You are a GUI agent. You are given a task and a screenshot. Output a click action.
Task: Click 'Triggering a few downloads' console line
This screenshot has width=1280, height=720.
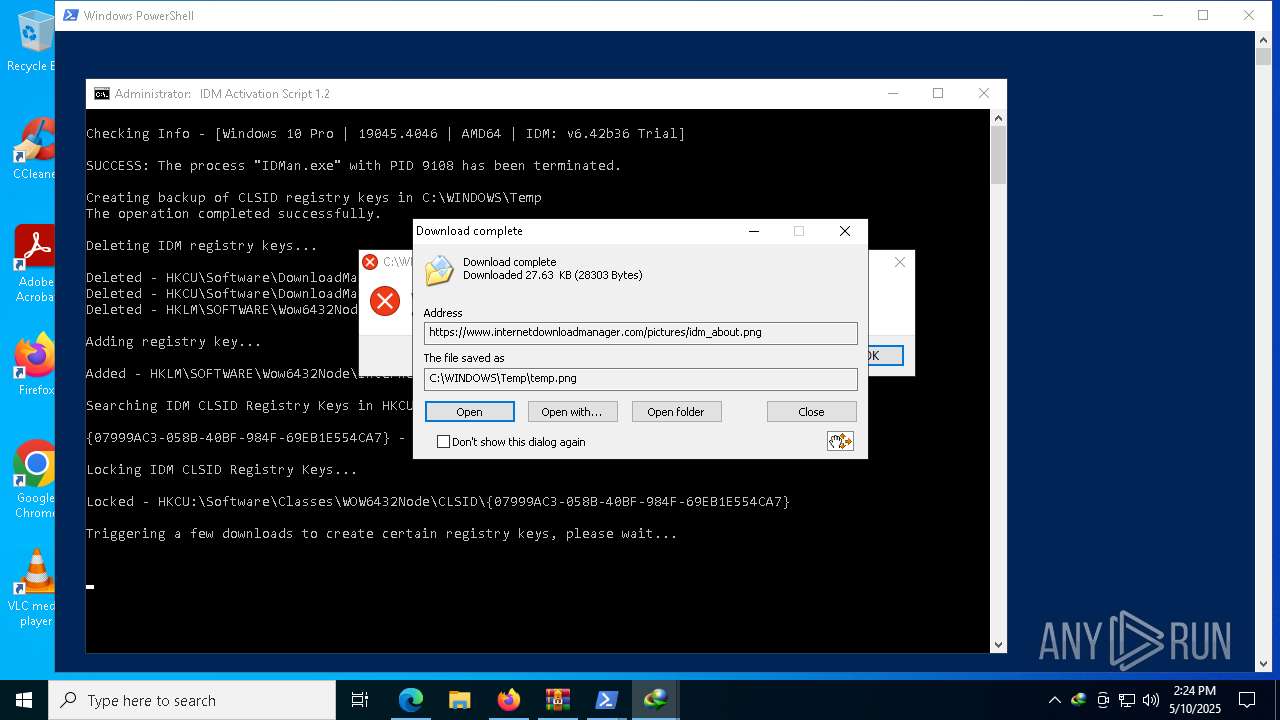[x=382, y=534]
